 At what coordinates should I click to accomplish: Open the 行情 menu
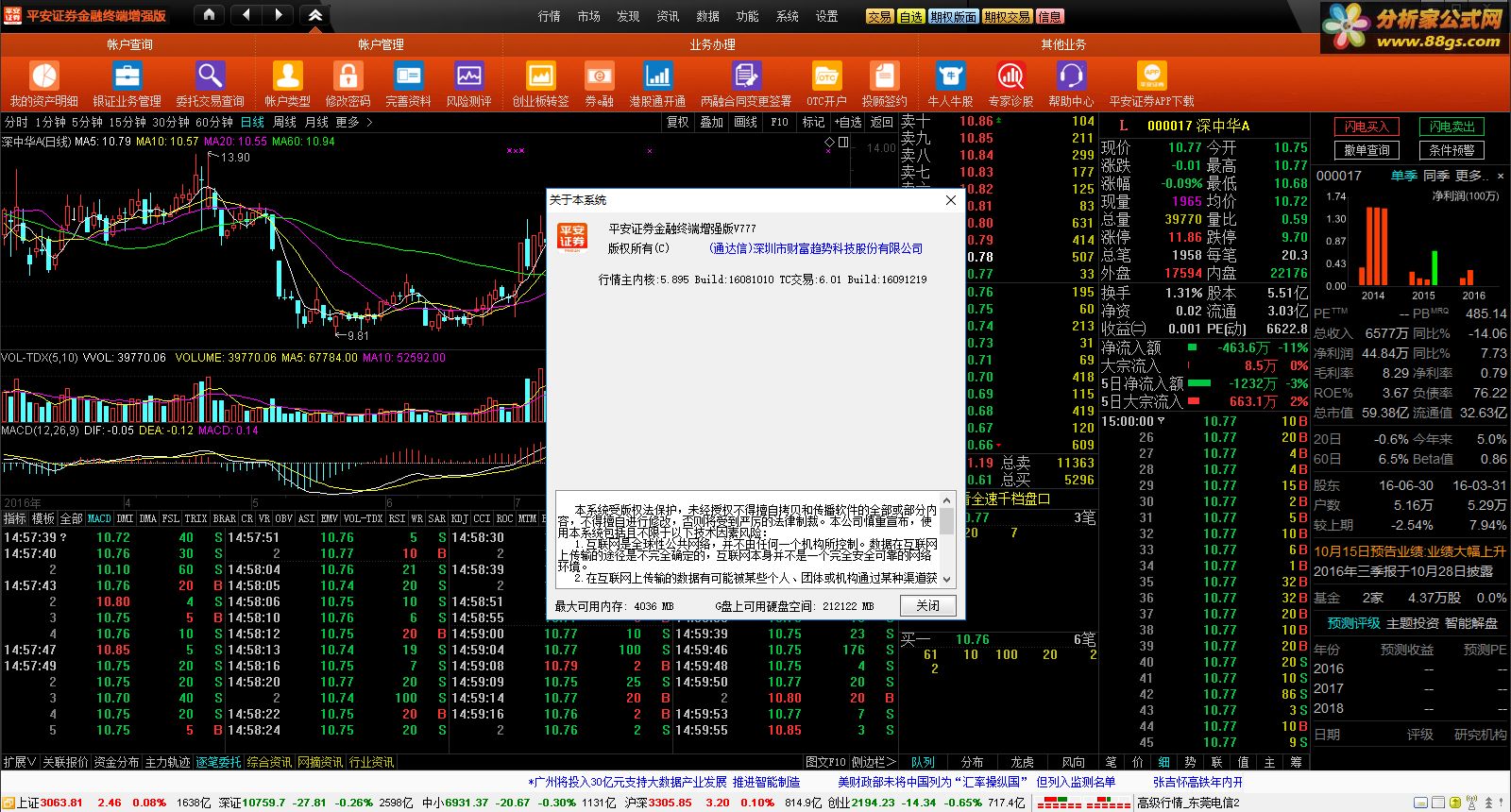point(550,16)
